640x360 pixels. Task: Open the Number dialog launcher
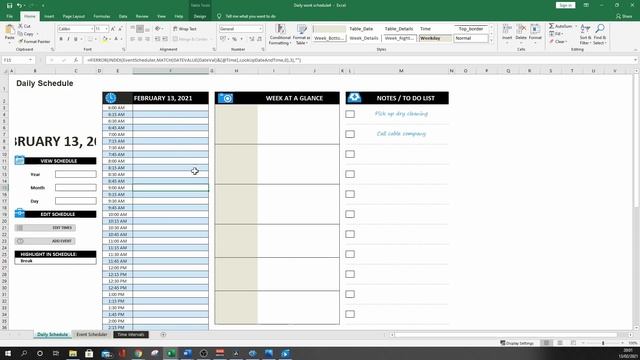pos(262,49)
